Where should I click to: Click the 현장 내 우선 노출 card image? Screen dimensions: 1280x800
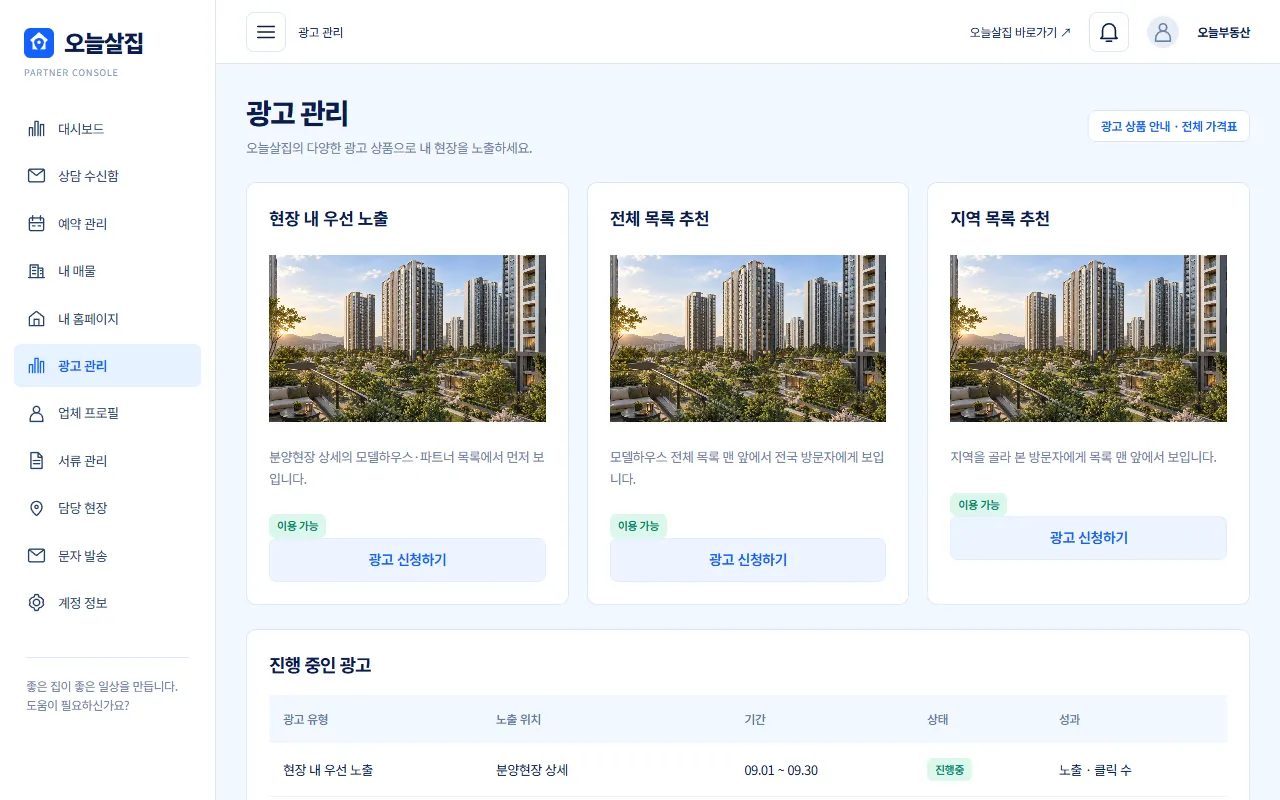point(407,338)
